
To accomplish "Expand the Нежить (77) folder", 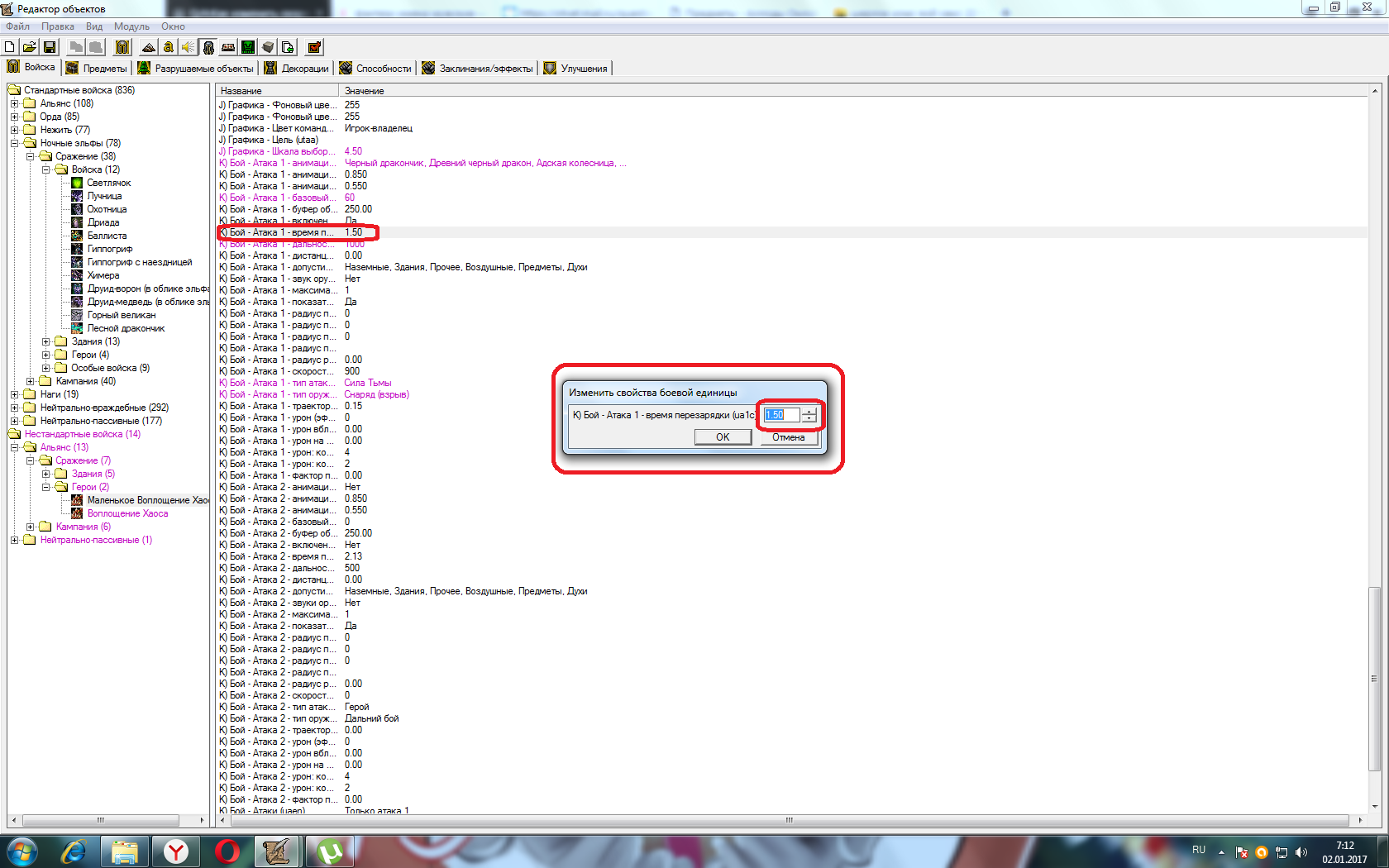I will click(14, 130).
